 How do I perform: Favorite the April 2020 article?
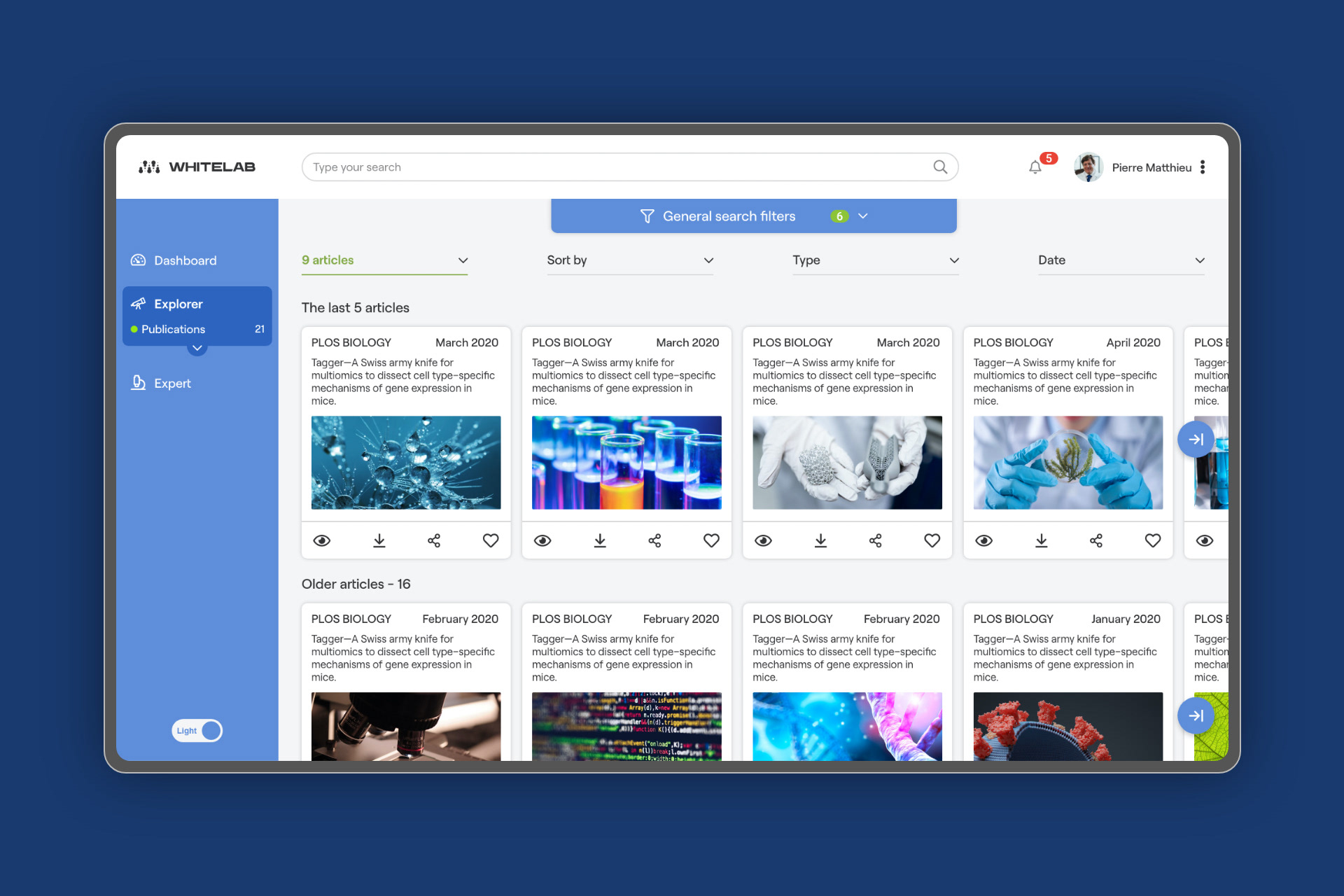[1153, 540]
